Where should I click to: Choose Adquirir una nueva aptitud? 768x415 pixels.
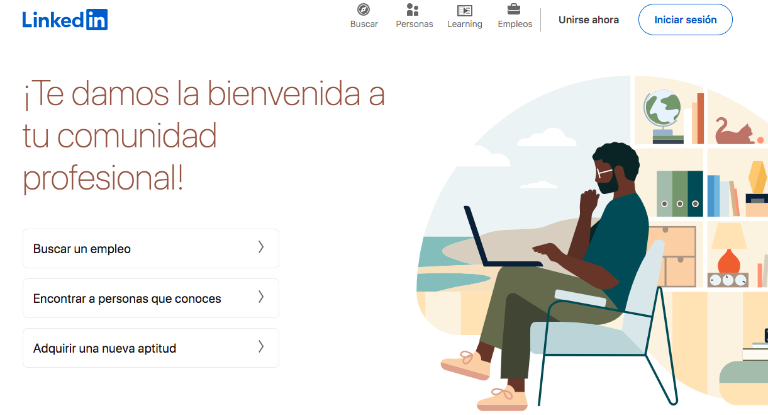point(151,348)
